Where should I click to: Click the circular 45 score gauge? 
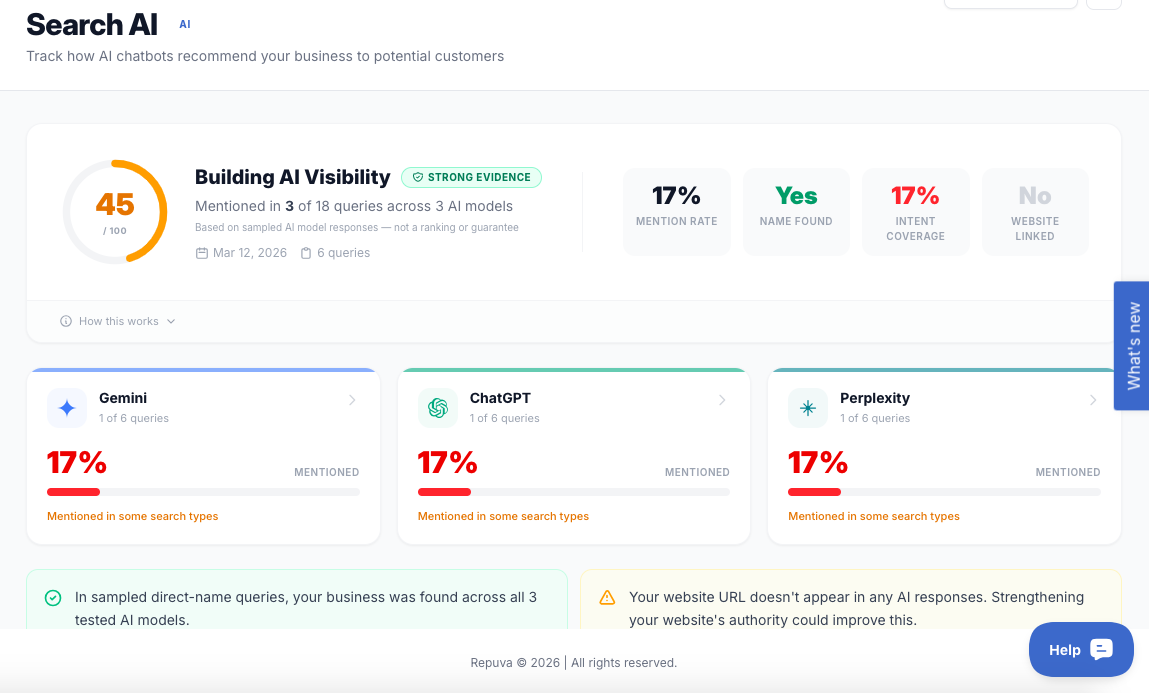point(115,212)
